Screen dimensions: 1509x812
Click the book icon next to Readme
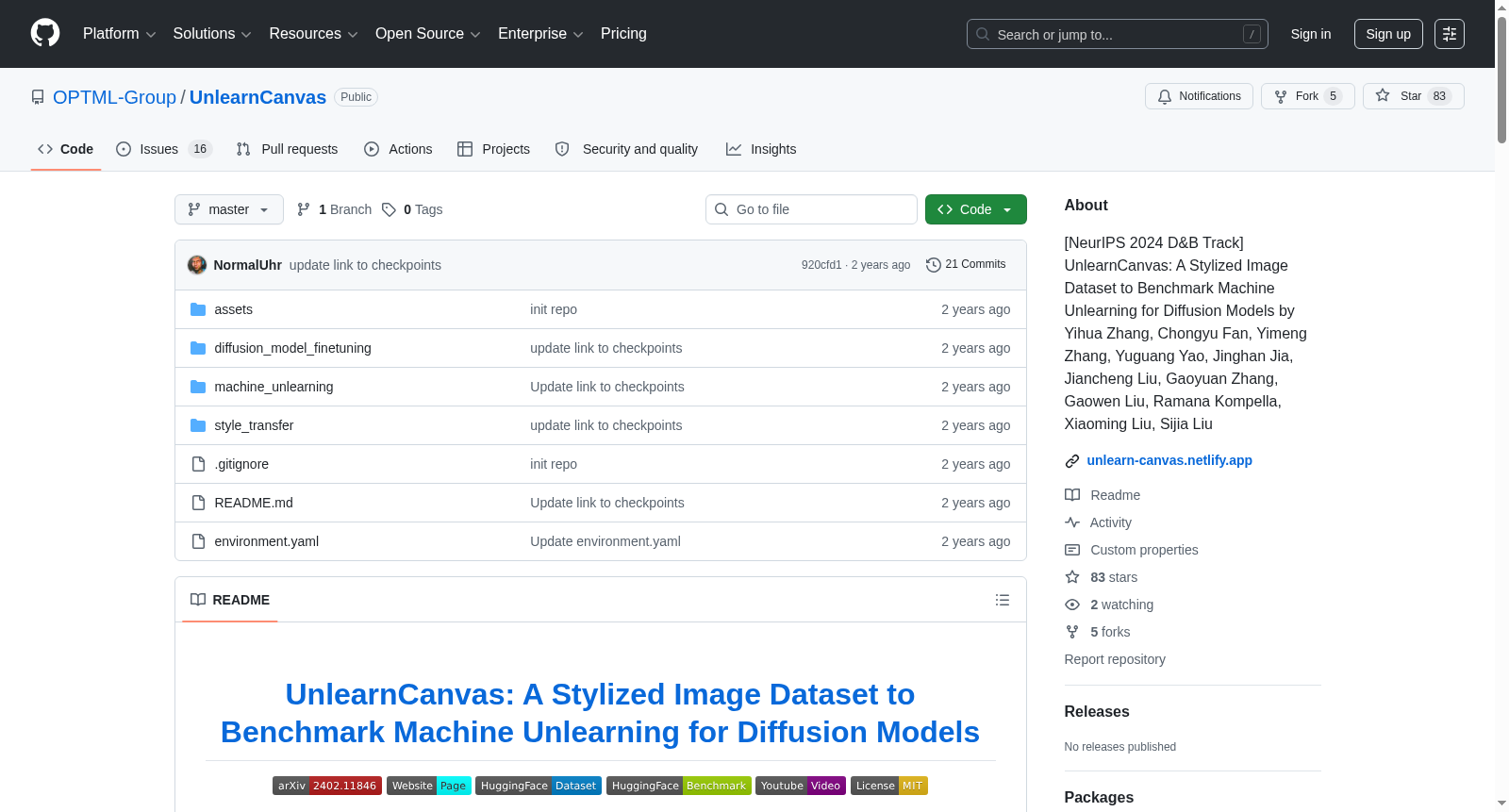click(x=1072, y=495)
